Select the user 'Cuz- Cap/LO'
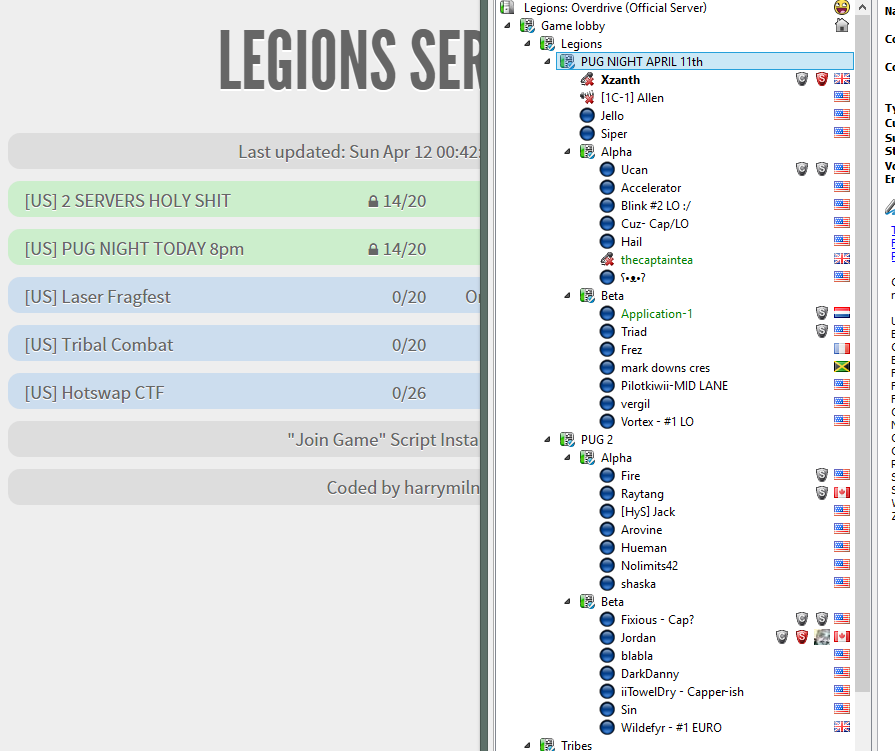 655,224
